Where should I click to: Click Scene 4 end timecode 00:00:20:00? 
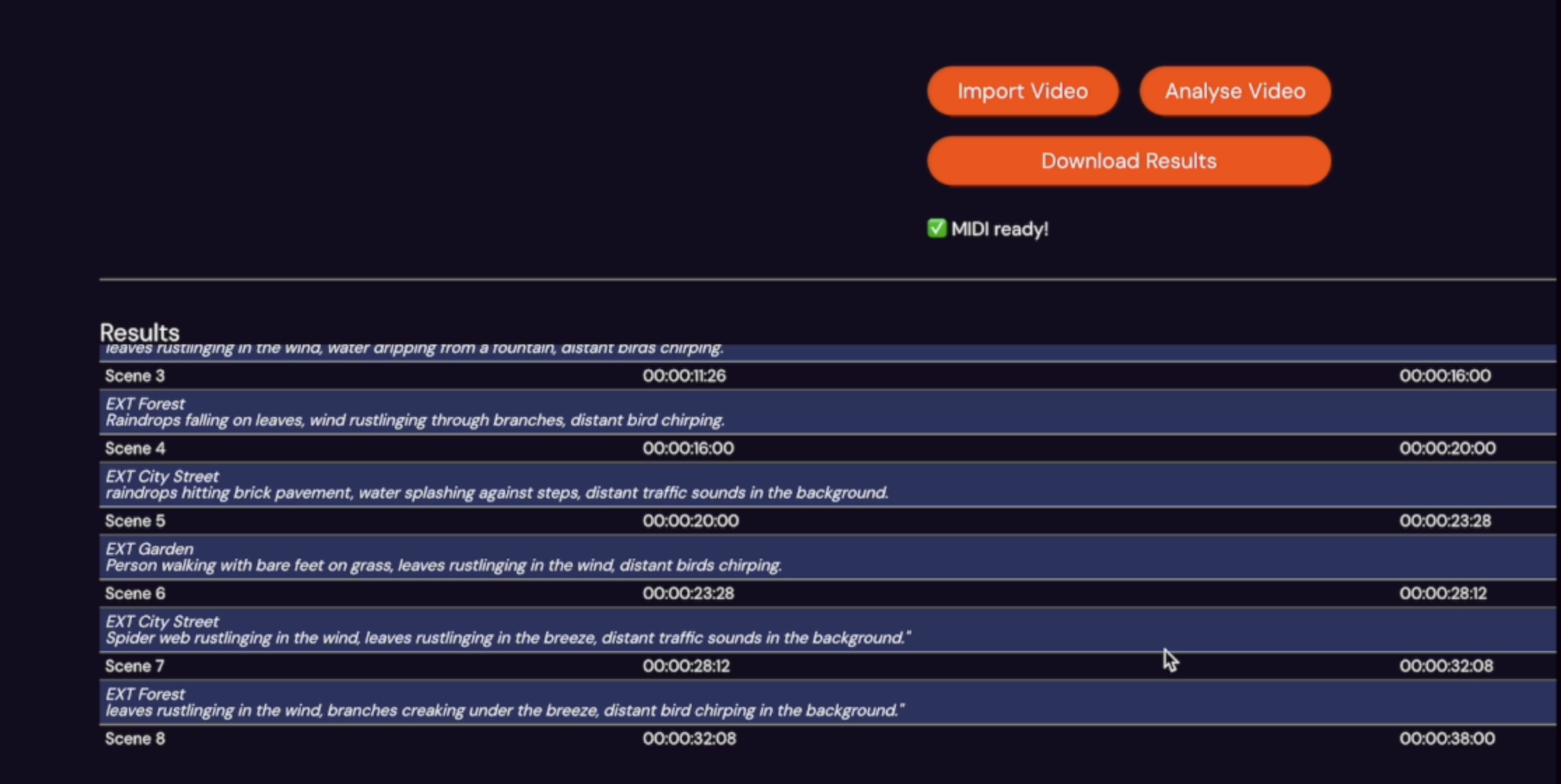click(x=1447, y=449)
